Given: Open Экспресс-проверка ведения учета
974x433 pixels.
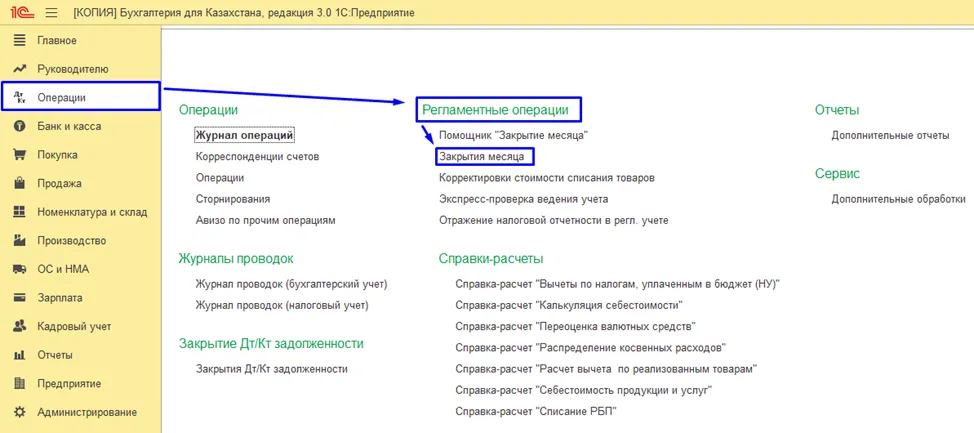Looking at the screenshot, I should coord(524,199).
